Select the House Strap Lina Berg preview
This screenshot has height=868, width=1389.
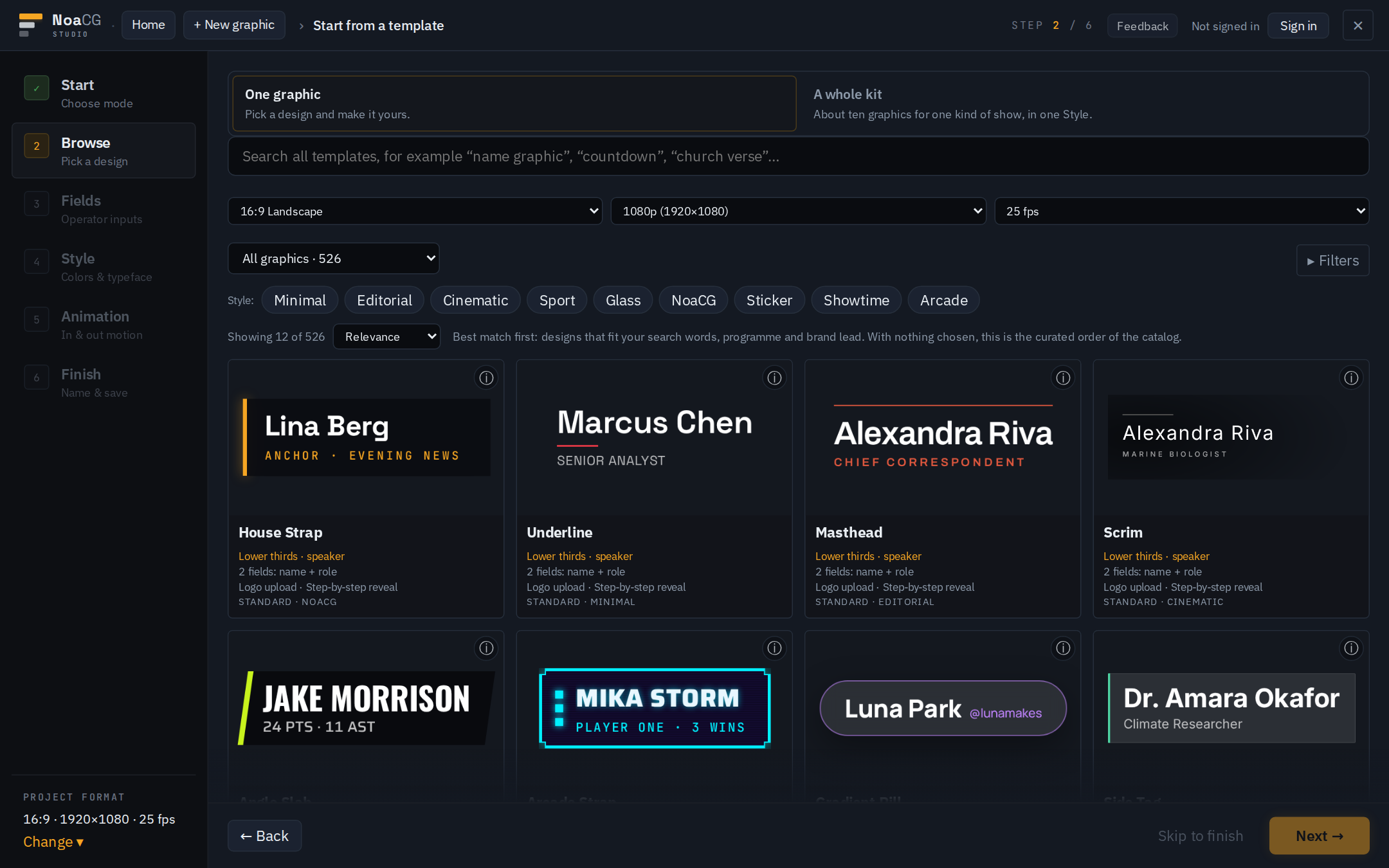[366, 437]
